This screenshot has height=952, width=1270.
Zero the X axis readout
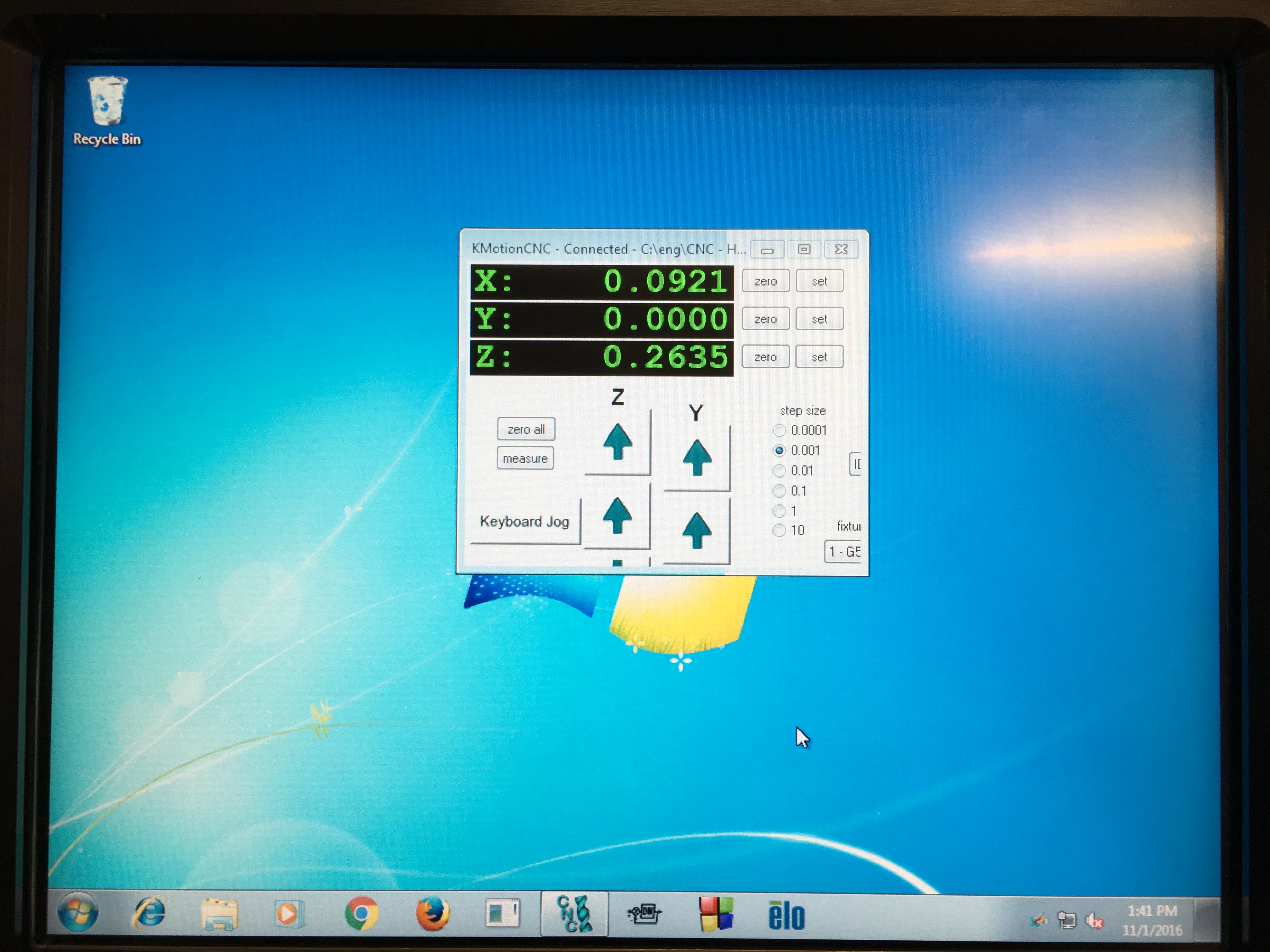(x=765, y=281)
